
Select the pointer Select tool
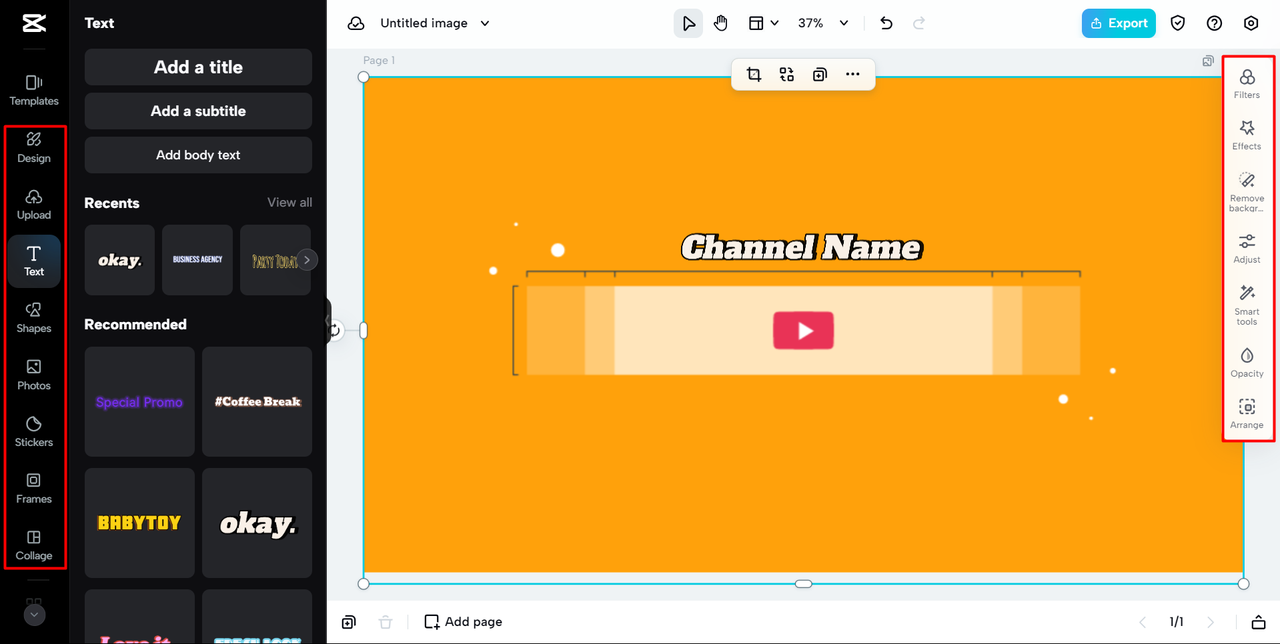[688, 23]
